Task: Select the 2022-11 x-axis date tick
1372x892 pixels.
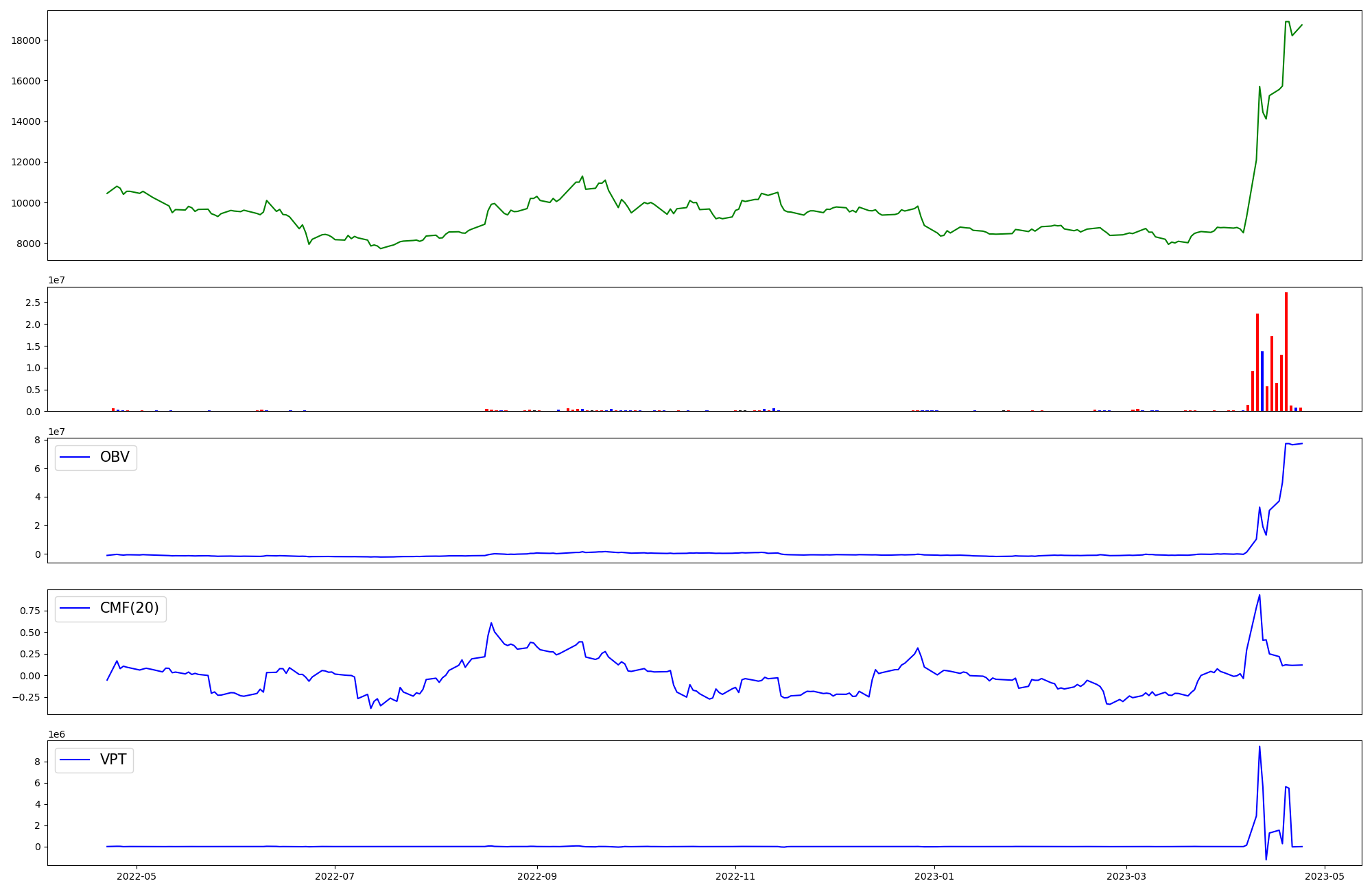Action: click(735, 876)
